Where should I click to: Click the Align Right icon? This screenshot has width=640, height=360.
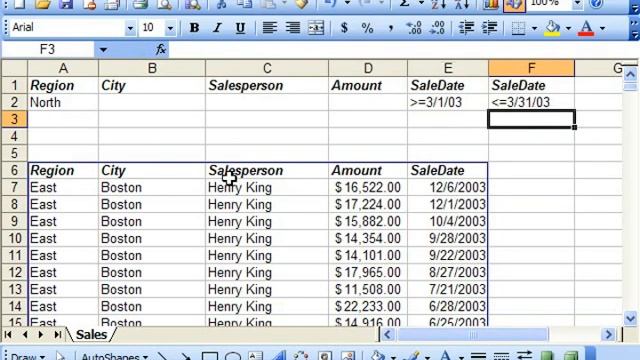[x=293, y=28]
